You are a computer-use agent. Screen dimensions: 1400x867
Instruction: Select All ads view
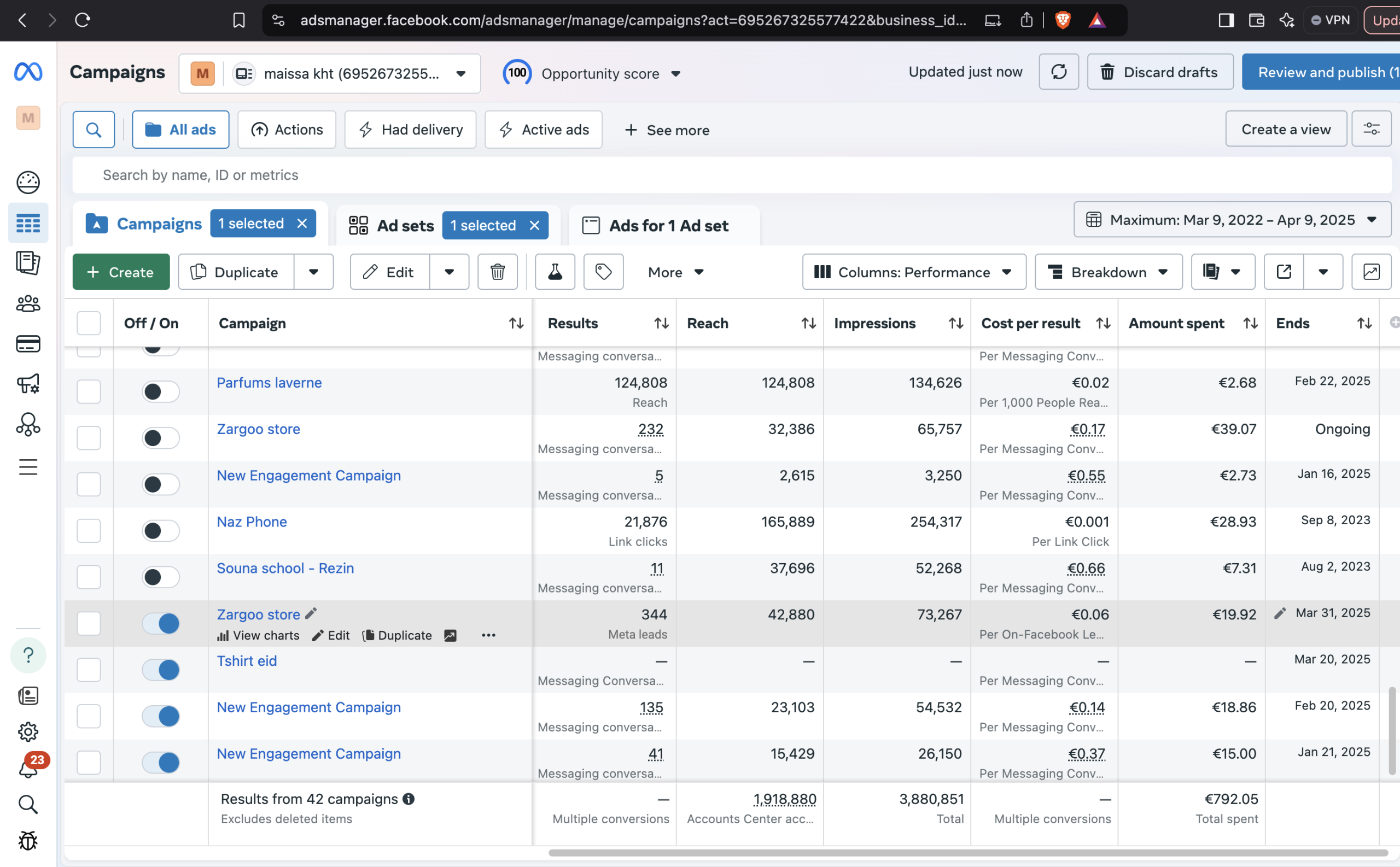(x=180, y=130)
